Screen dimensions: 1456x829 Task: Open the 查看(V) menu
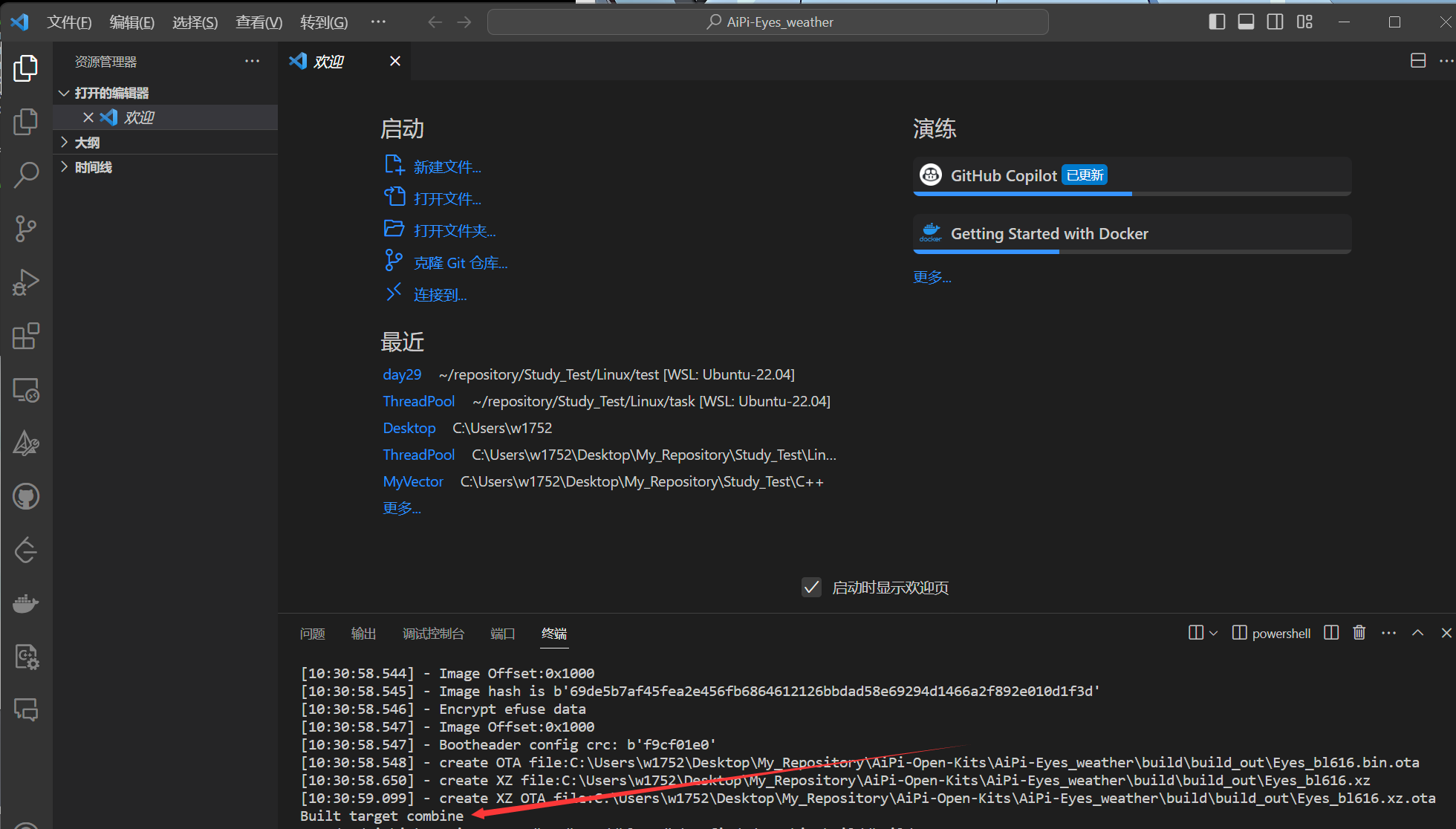259,22
